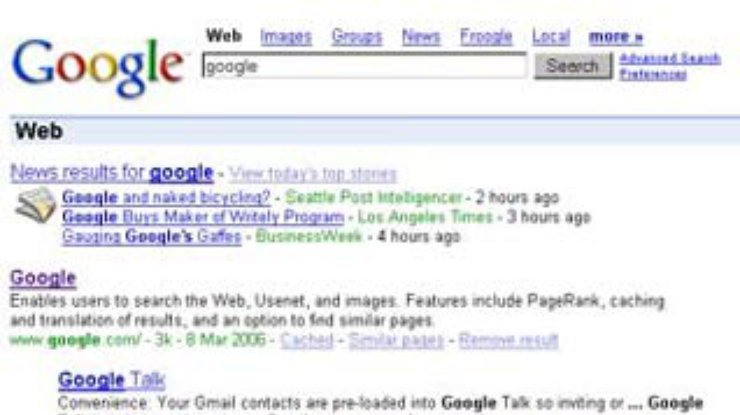
Task: Open Advanced Search link
Action: coord(670,59)
